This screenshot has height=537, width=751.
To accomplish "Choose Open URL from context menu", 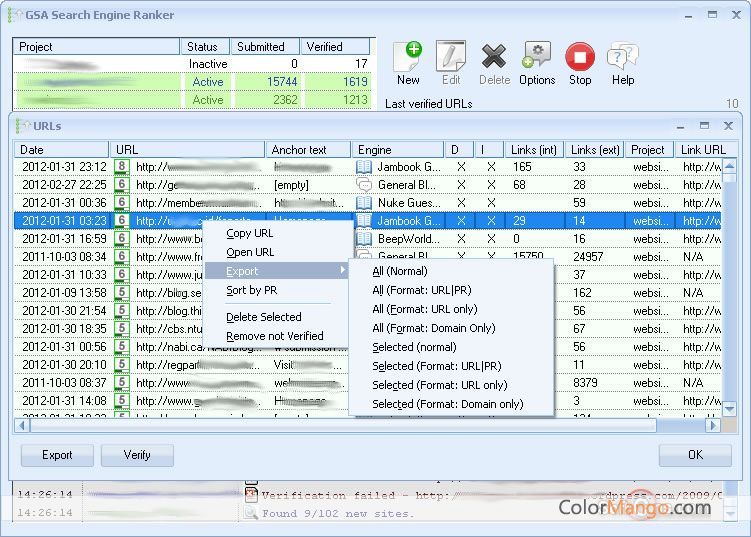I will (250, 252).
